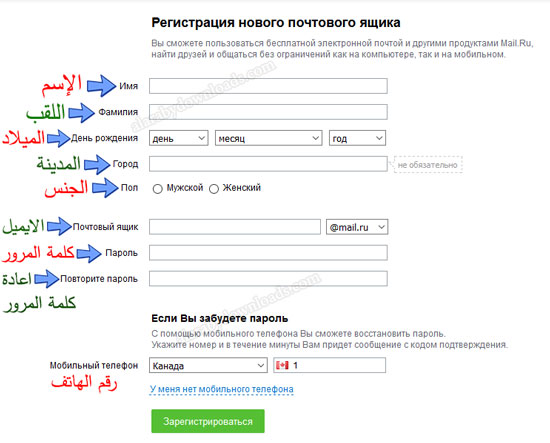
Task: Click the не обязательно hint beside city
Action: (x=428, y=165)
